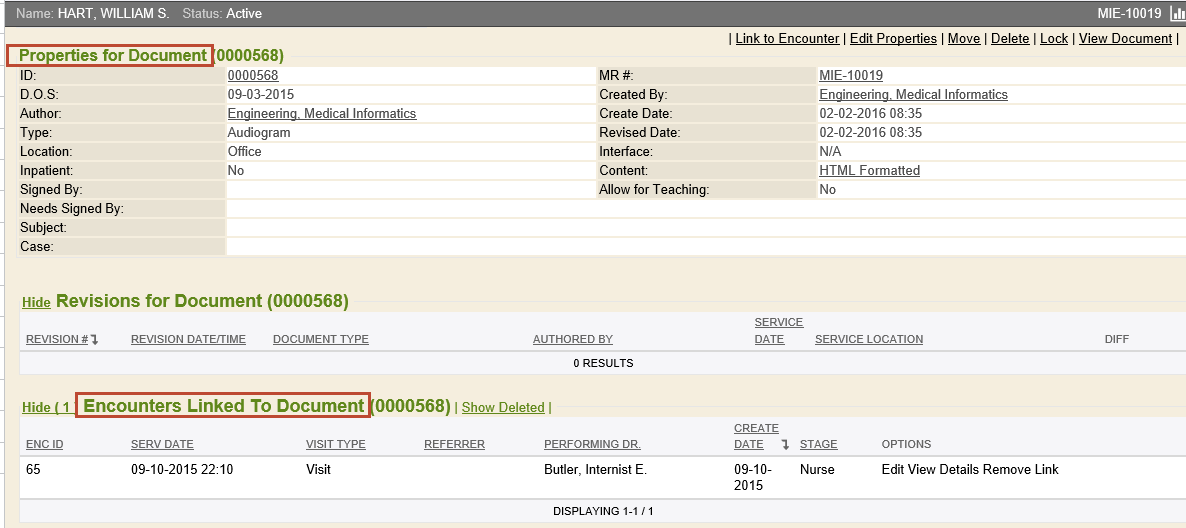Open View Document link
Image resolution: width=1186 pixels, height=528 pixels.
(x=1125, y=39)
